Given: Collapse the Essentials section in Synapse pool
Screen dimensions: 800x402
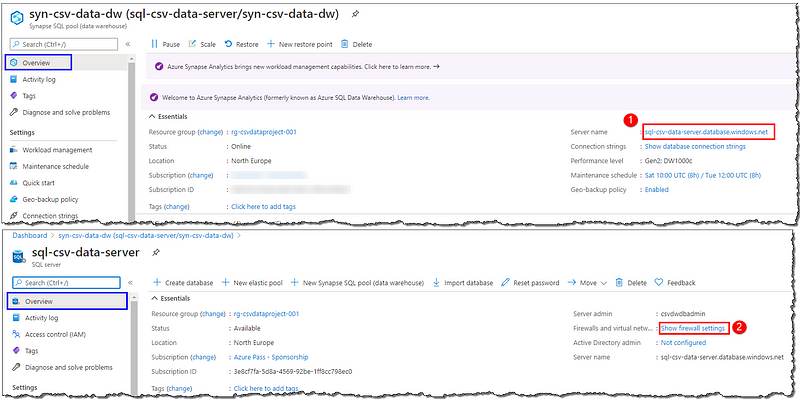Looking at the screenshot, I should point(152,116).
